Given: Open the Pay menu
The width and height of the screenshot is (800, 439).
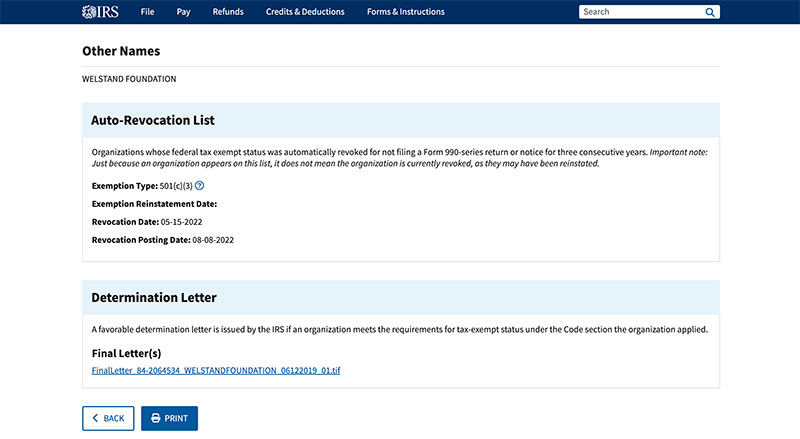Looking at the screenshot, I should point(184,12).
